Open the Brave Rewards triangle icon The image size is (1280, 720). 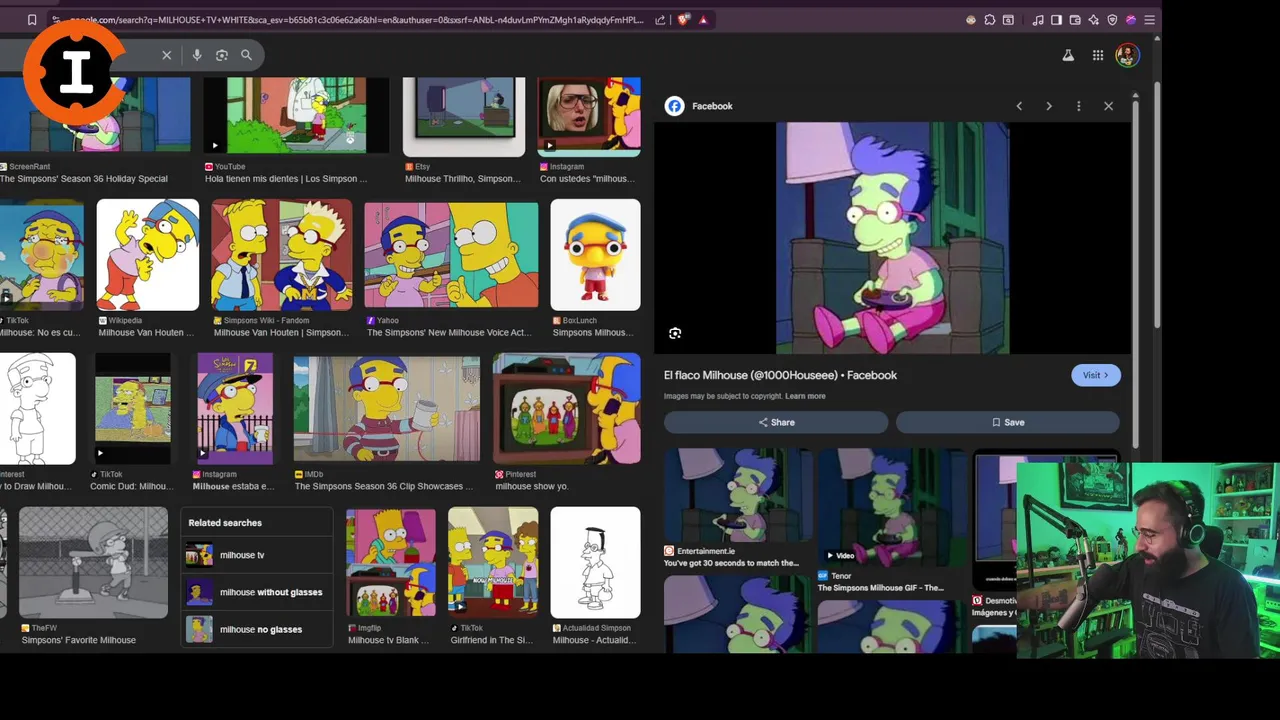[703, 20]
